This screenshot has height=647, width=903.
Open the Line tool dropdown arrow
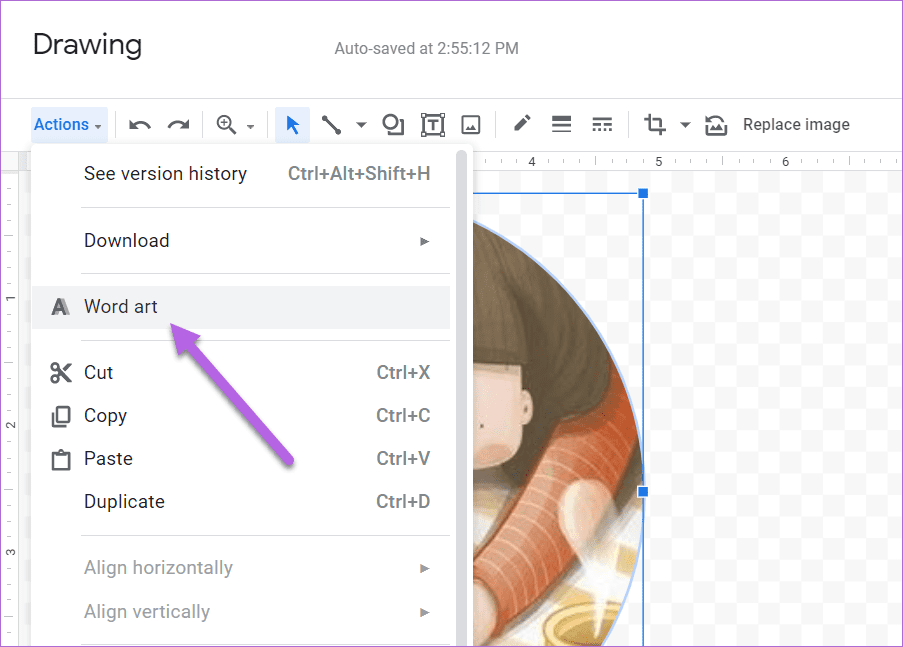point(361,126)
